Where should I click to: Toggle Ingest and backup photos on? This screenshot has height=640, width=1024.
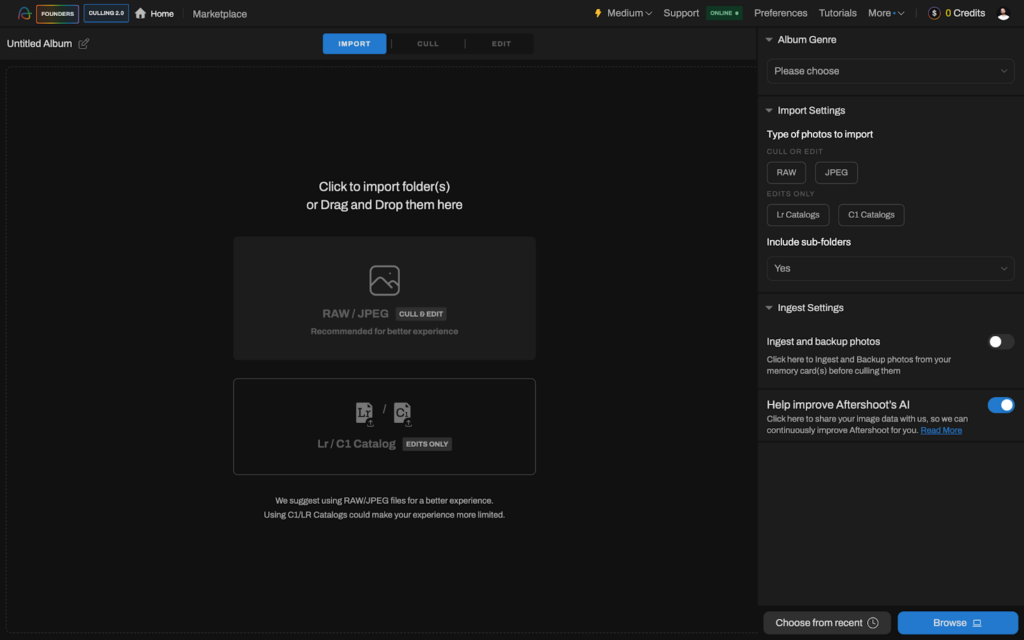(998, 341)
